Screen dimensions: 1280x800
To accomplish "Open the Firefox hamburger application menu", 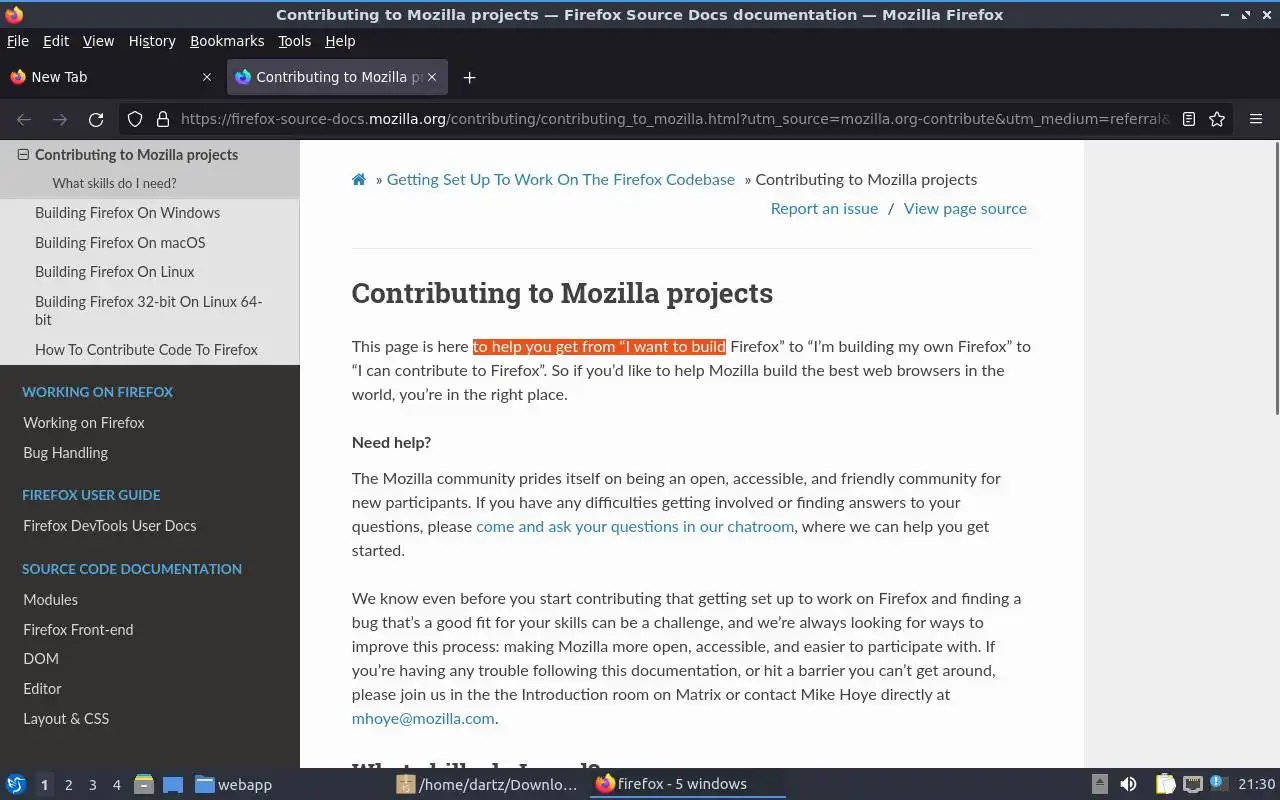I will pyautogui.click(x=1256, y=119).
